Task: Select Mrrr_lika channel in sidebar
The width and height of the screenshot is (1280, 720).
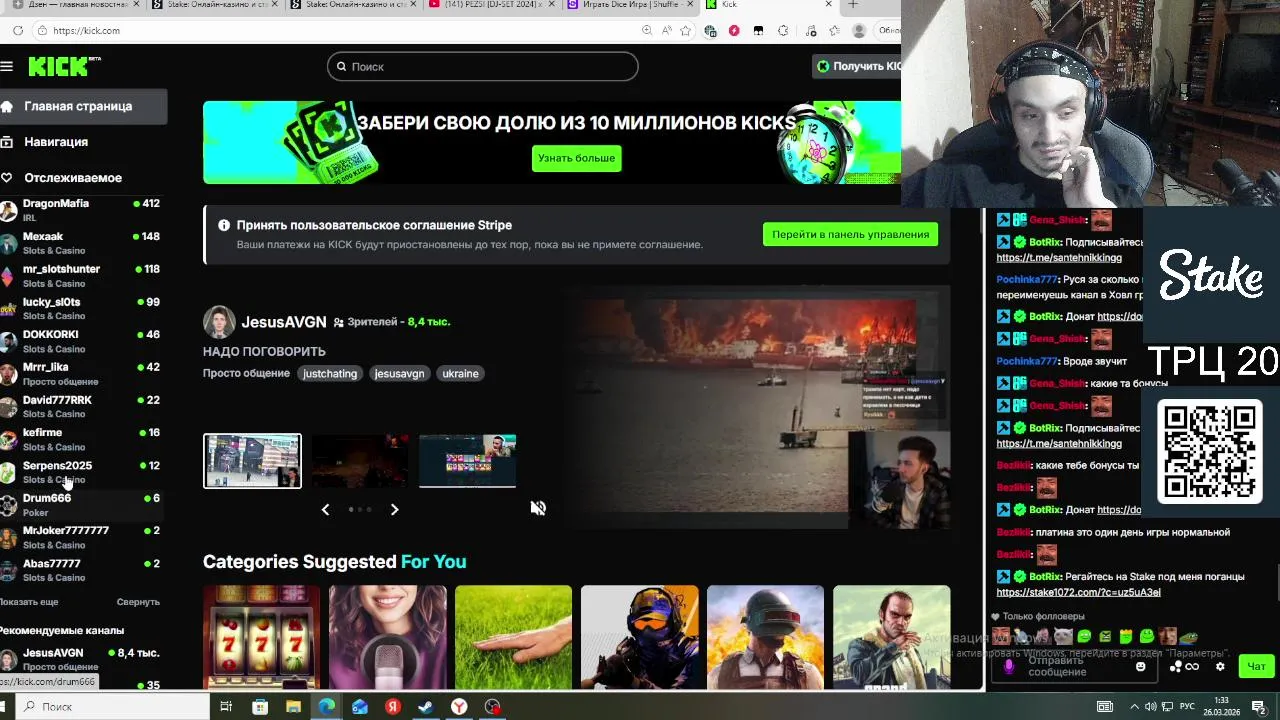Action: pyautogui.click(x=80, y=374)
